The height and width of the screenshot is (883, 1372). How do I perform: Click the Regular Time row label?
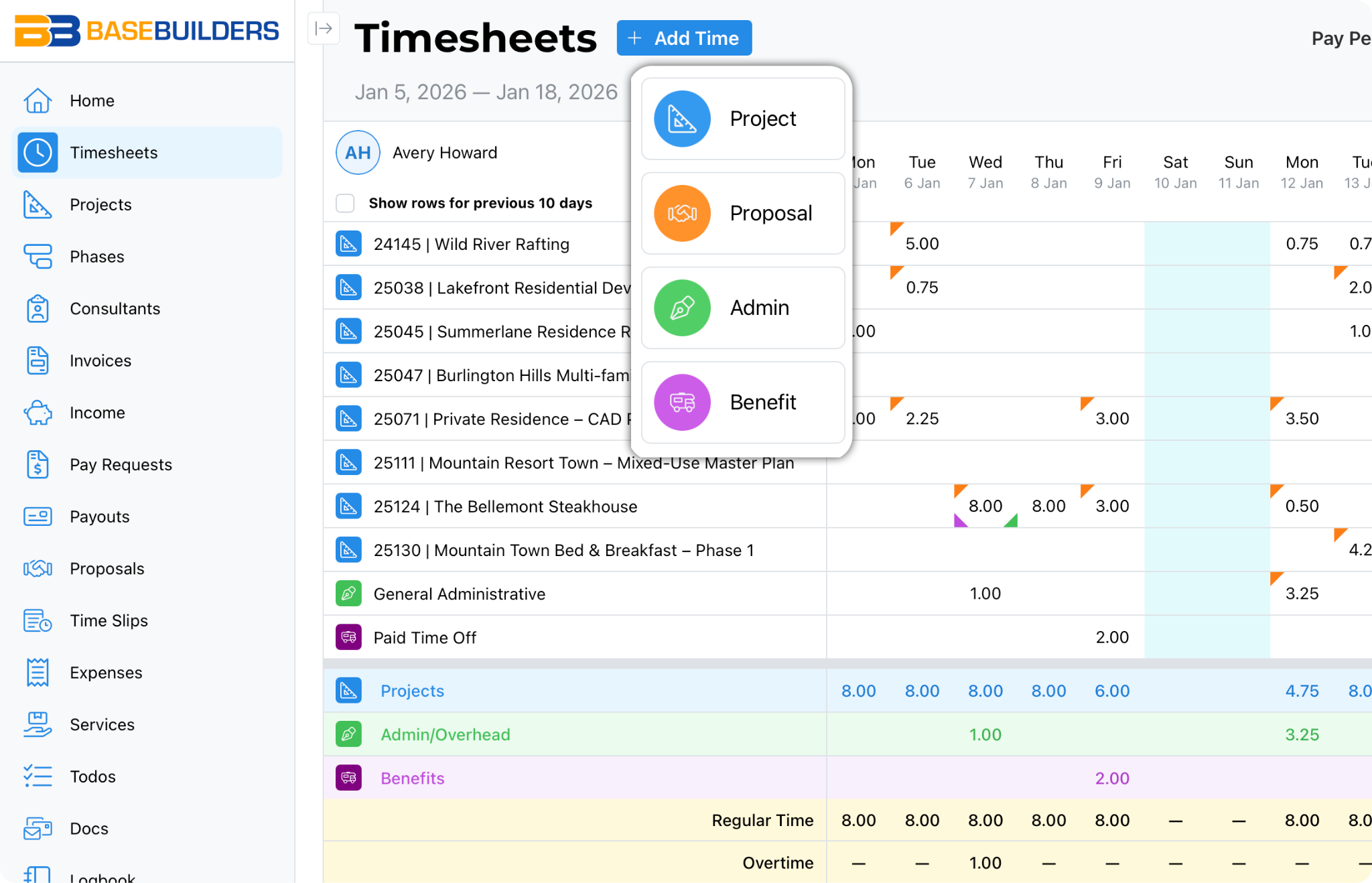tap(762, 820)
